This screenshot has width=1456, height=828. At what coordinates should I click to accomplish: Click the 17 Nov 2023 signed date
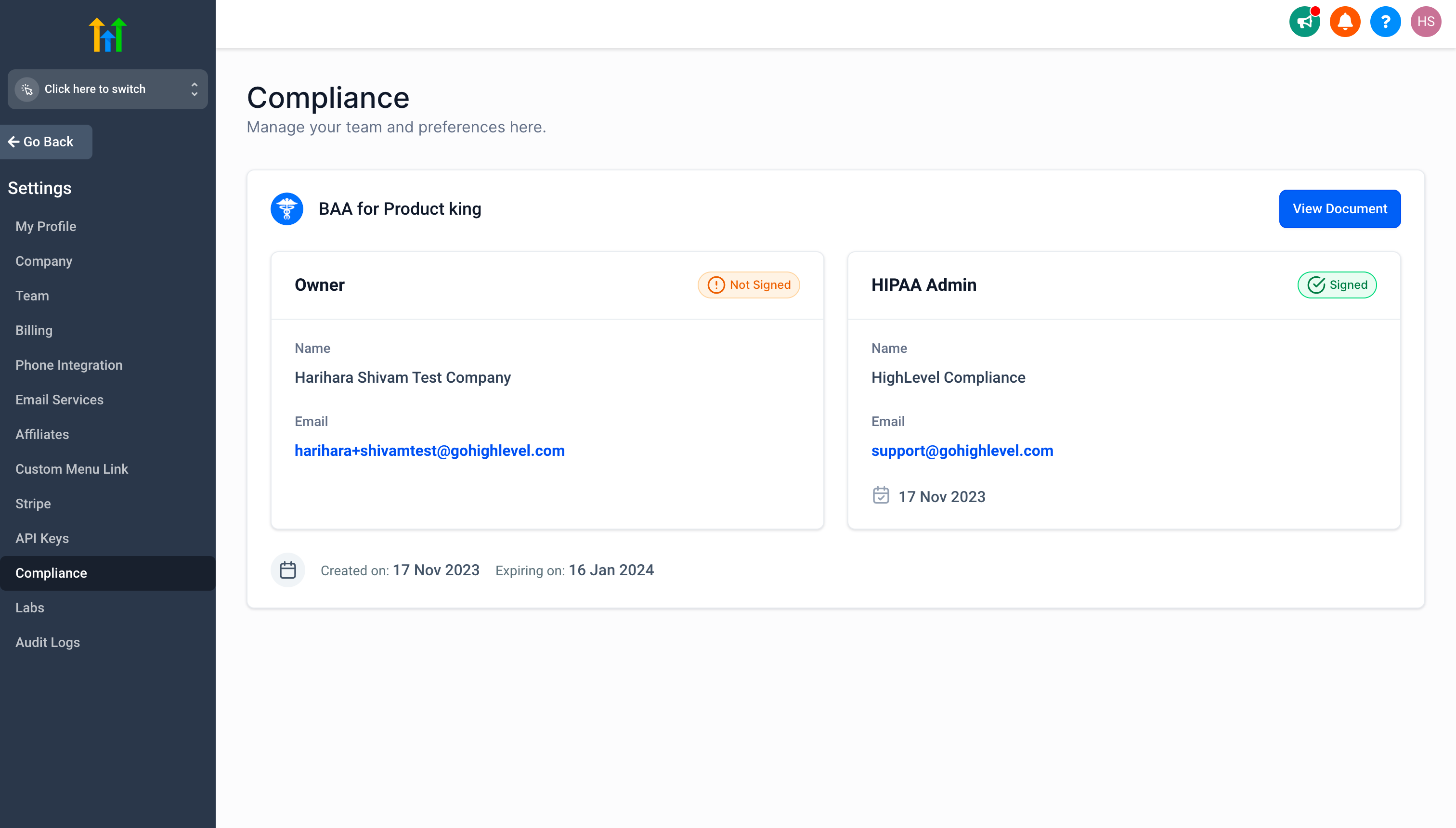click(x=942, y=496)
